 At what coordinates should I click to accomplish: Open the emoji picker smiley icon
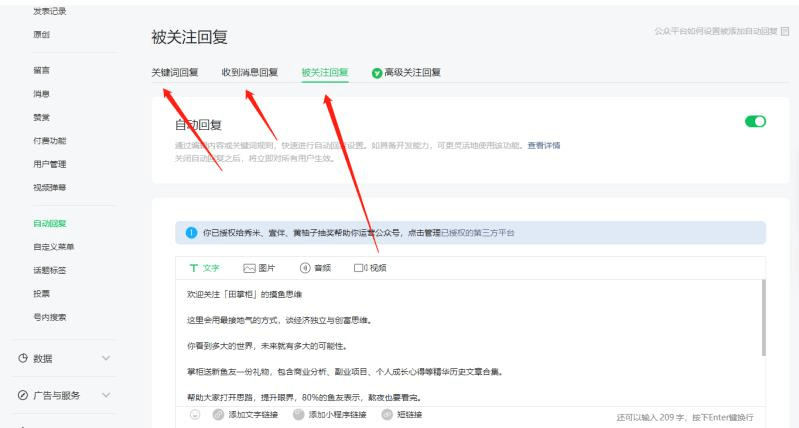click(195, 416)
